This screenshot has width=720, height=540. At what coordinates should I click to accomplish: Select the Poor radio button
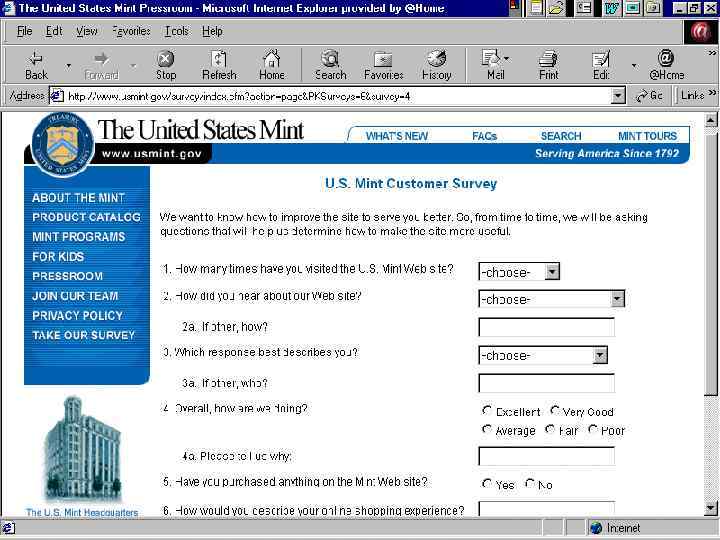click(592, 429)
